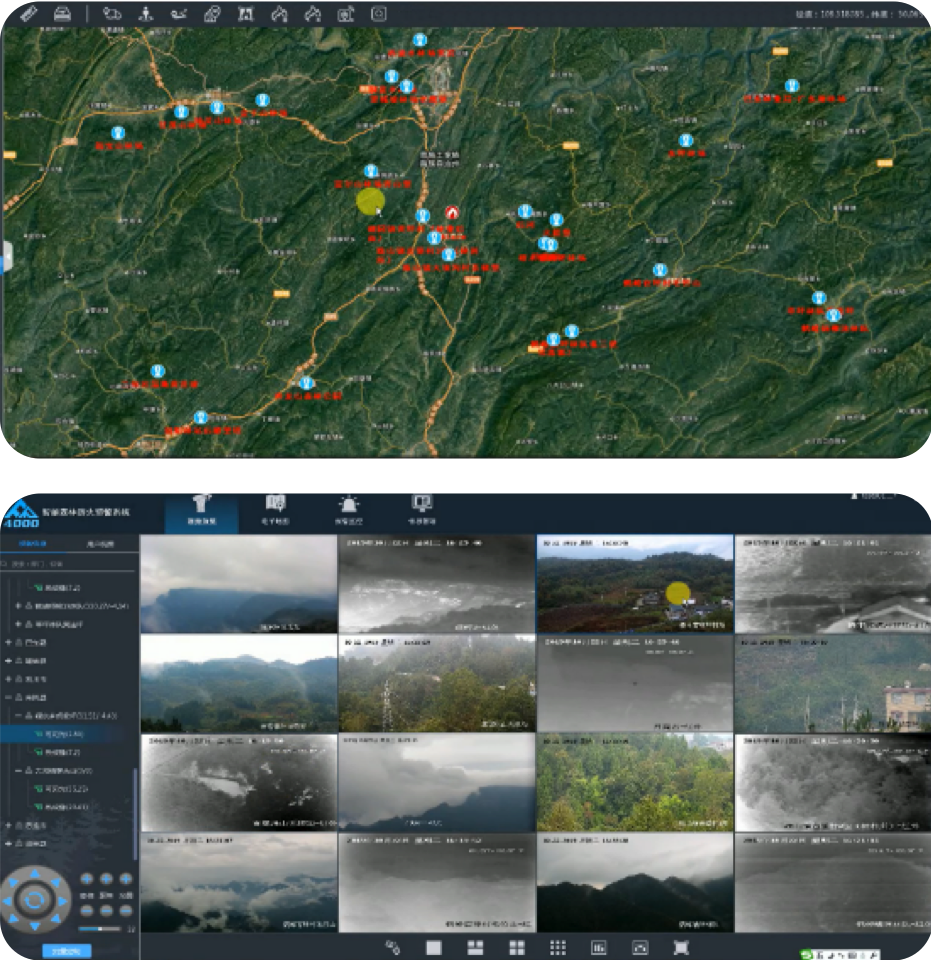Click the fullscreen icon in bottom toolbar
The height and width of the screenshot is (960, 931).
tap(682, 947)
